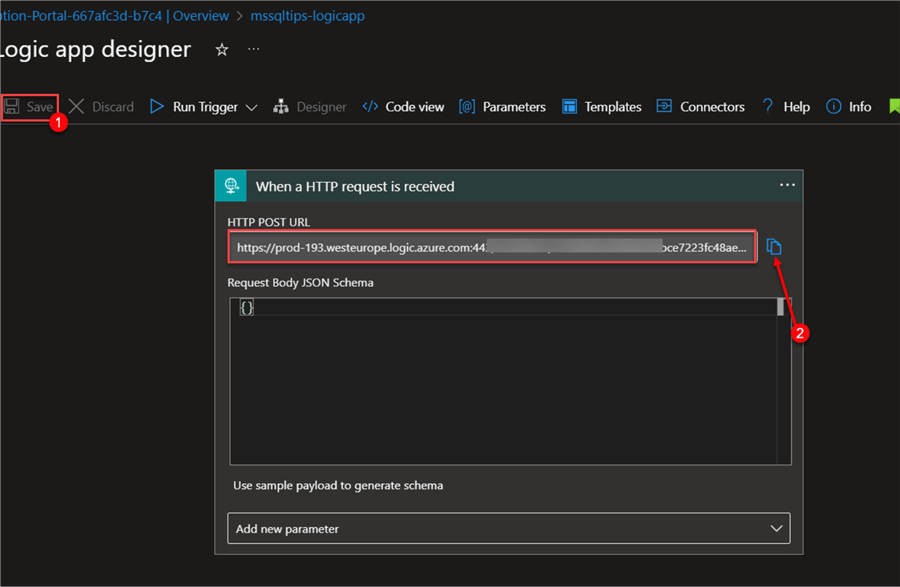This screenshot has width=900, height=587.
Task: Click the Help question mark icon
Action: click(x=768, y=107)
